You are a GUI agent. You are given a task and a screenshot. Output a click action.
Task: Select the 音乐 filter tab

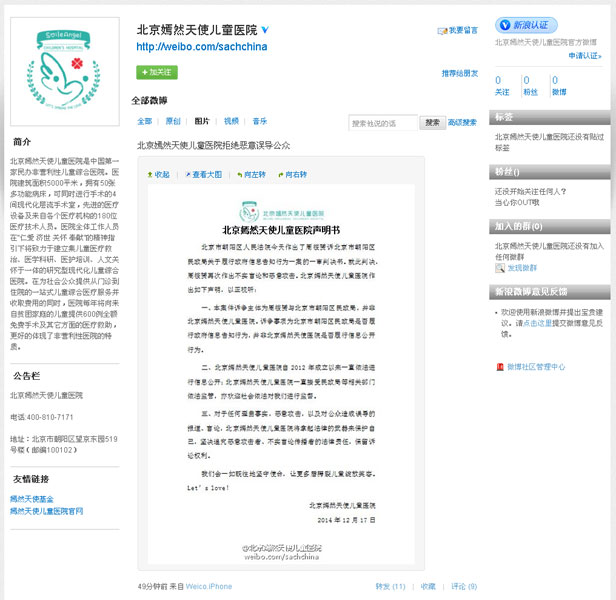(260, 121)
